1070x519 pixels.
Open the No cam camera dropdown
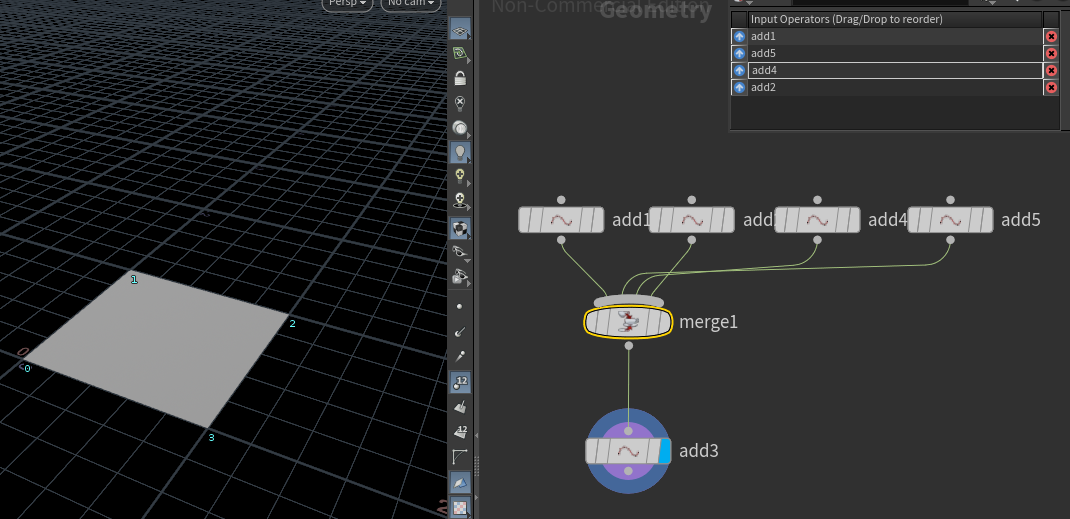[410, 3]
